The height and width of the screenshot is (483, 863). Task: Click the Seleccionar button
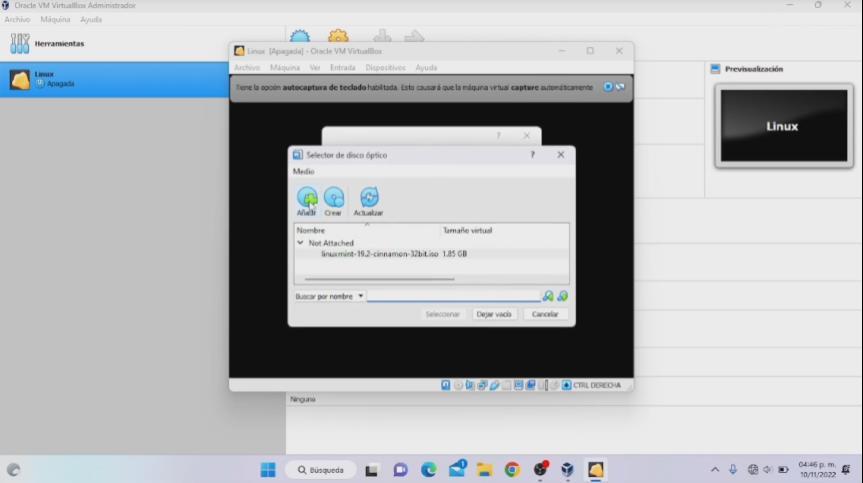point(442,314)
